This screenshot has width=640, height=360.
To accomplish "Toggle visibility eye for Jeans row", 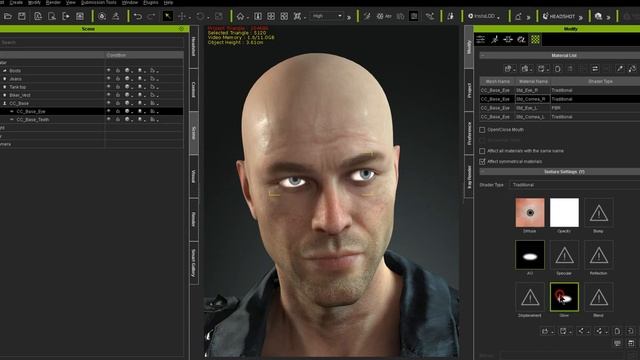I will (109, 78).
